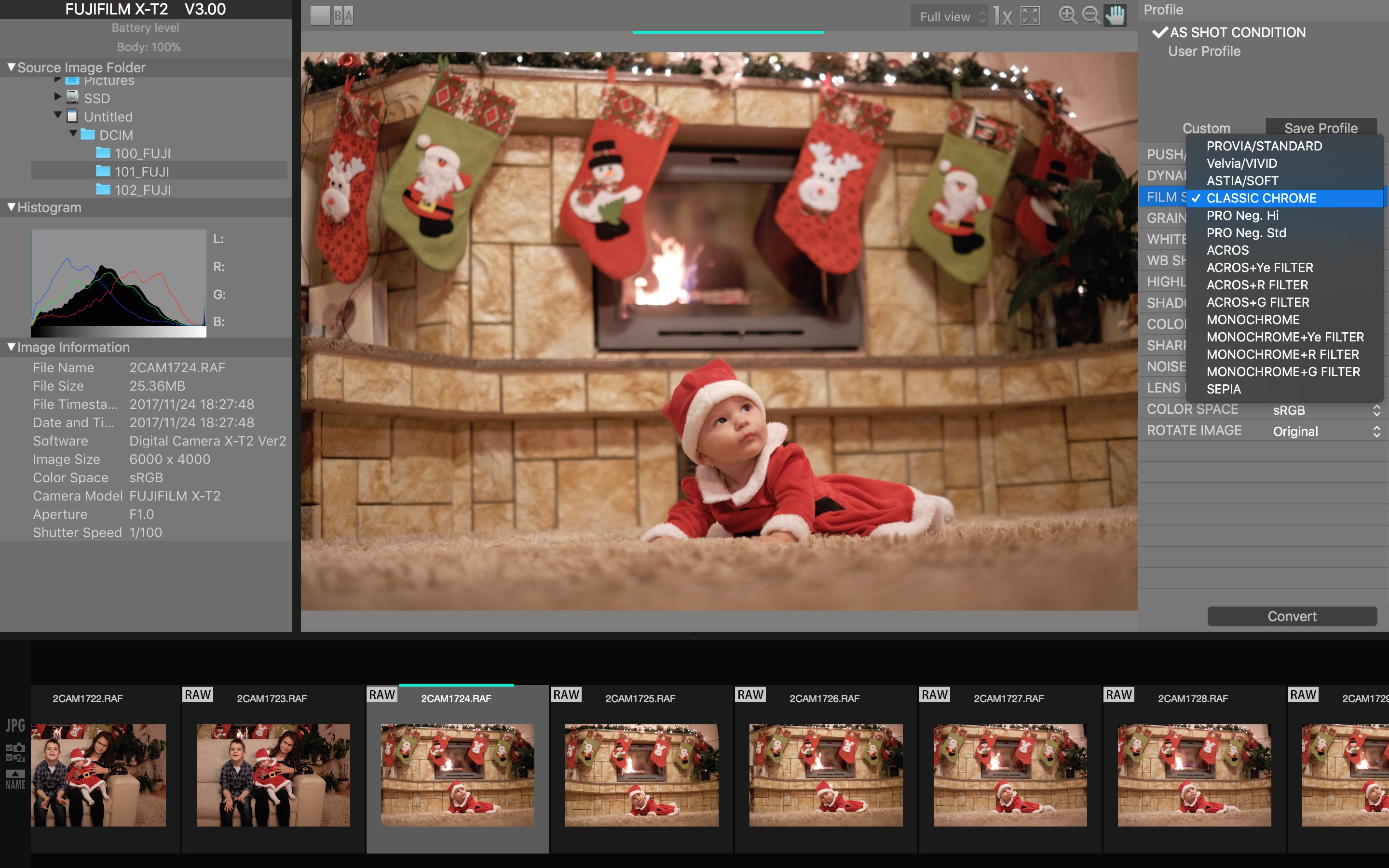This screenshot has height=868, width=1389.
Task: Click the JPG filter icon in filmstrip
Action: click(15, 726)
